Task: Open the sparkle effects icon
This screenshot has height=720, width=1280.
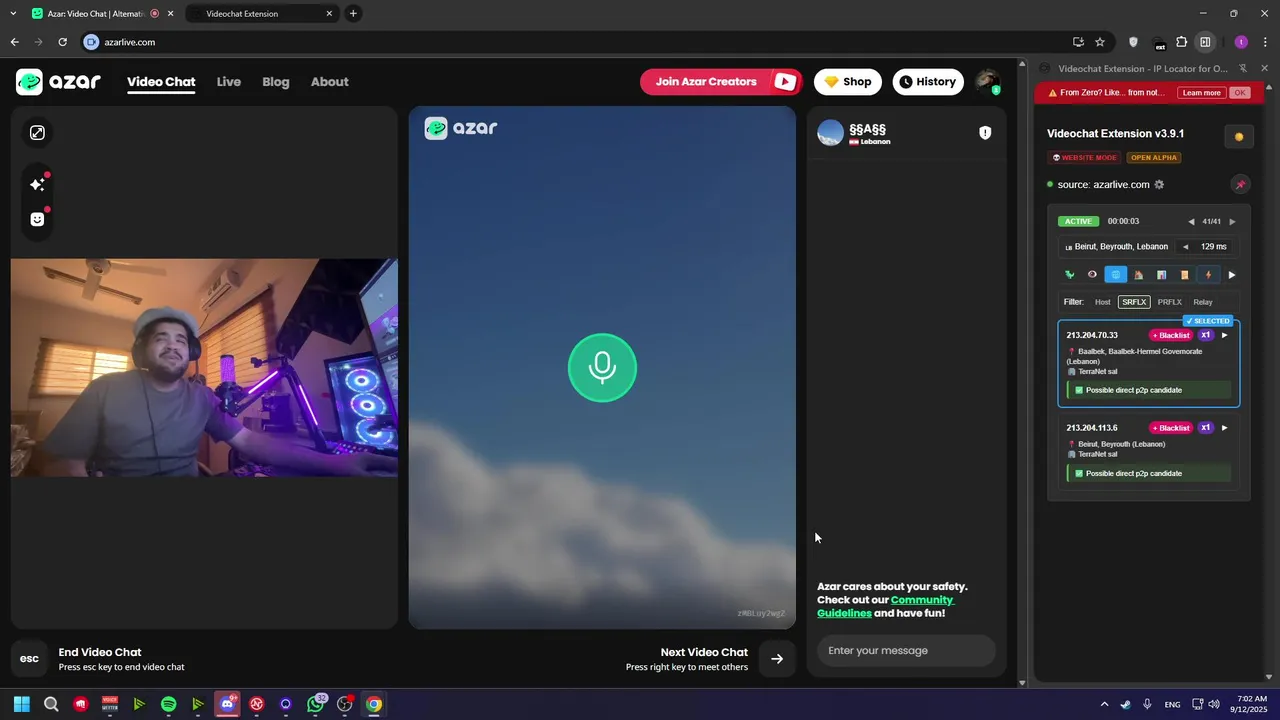Action: 37,184
